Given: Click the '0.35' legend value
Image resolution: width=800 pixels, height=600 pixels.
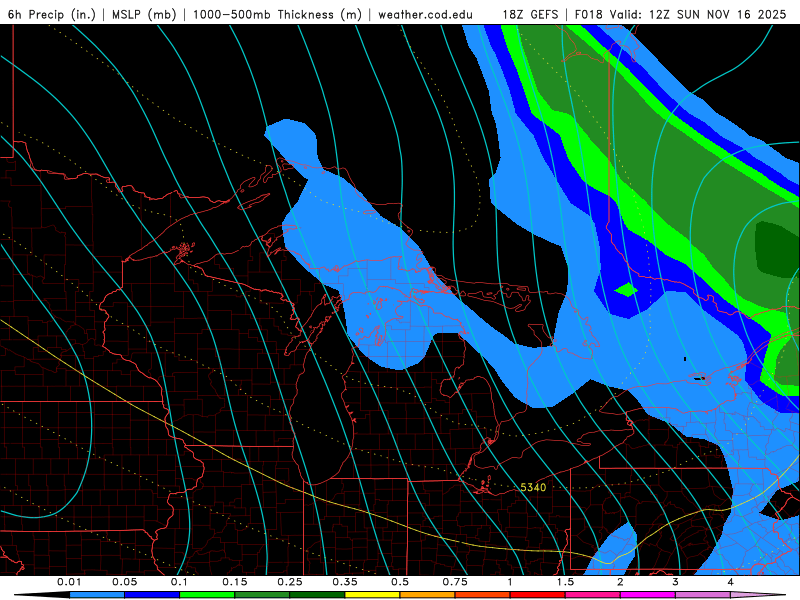Looking at the screenshot, I should point(345,582).
